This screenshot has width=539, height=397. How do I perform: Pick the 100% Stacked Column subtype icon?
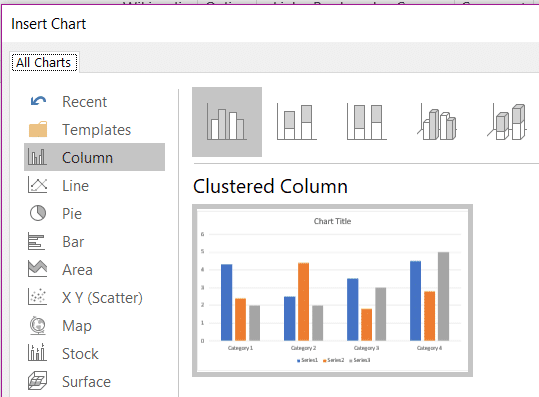[367, 122]
